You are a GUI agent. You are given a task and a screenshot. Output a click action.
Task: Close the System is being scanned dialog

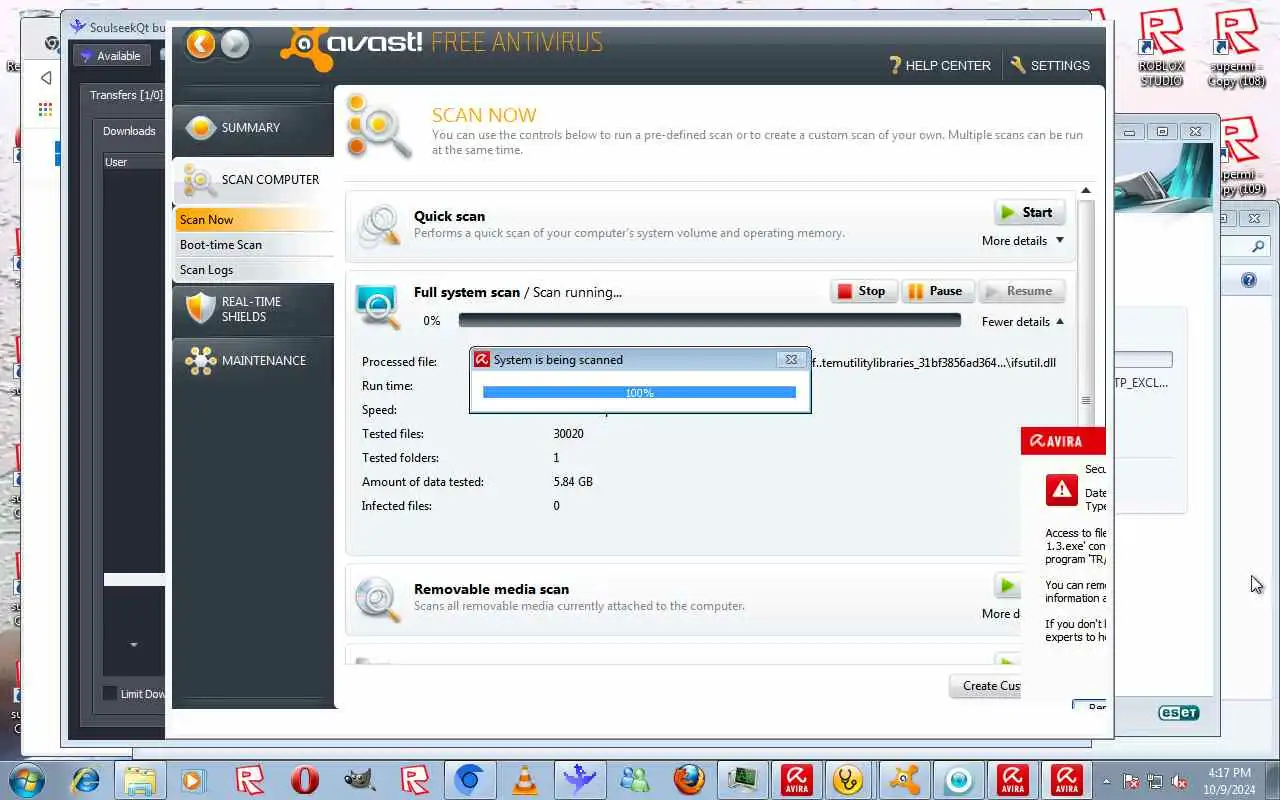click(x=791, y=360)
